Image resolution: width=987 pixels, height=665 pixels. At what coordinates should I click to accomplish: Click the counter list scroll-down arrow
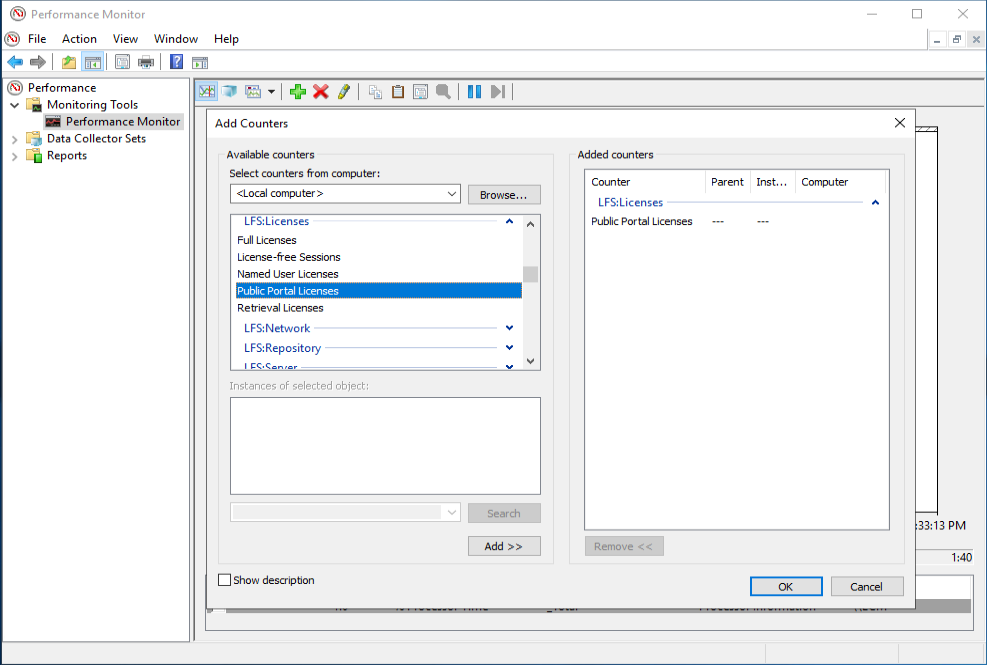(x=531, y=361)
